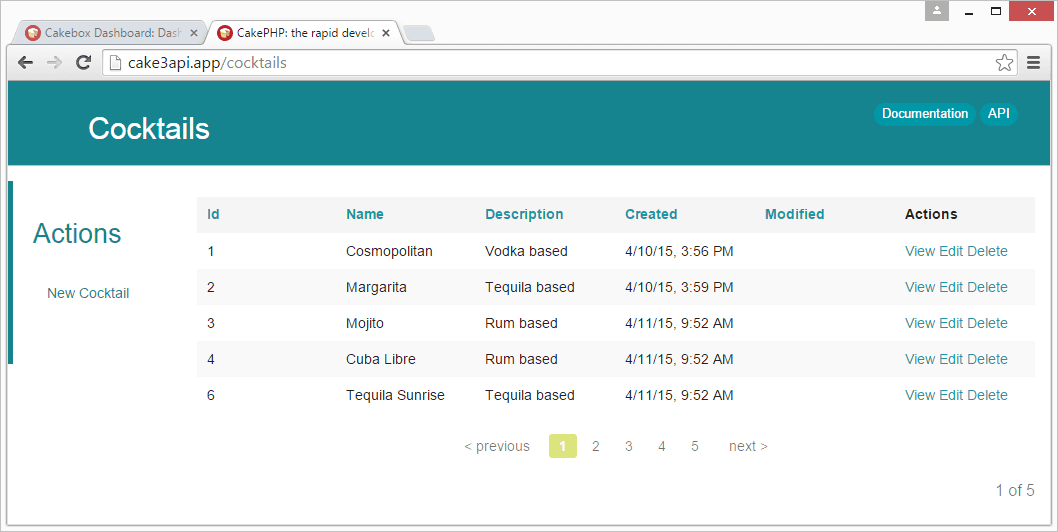Image resolution: width=1058 pixels, height=532 pixels.
Task: Click the API button in header
Action: point(998,114)
